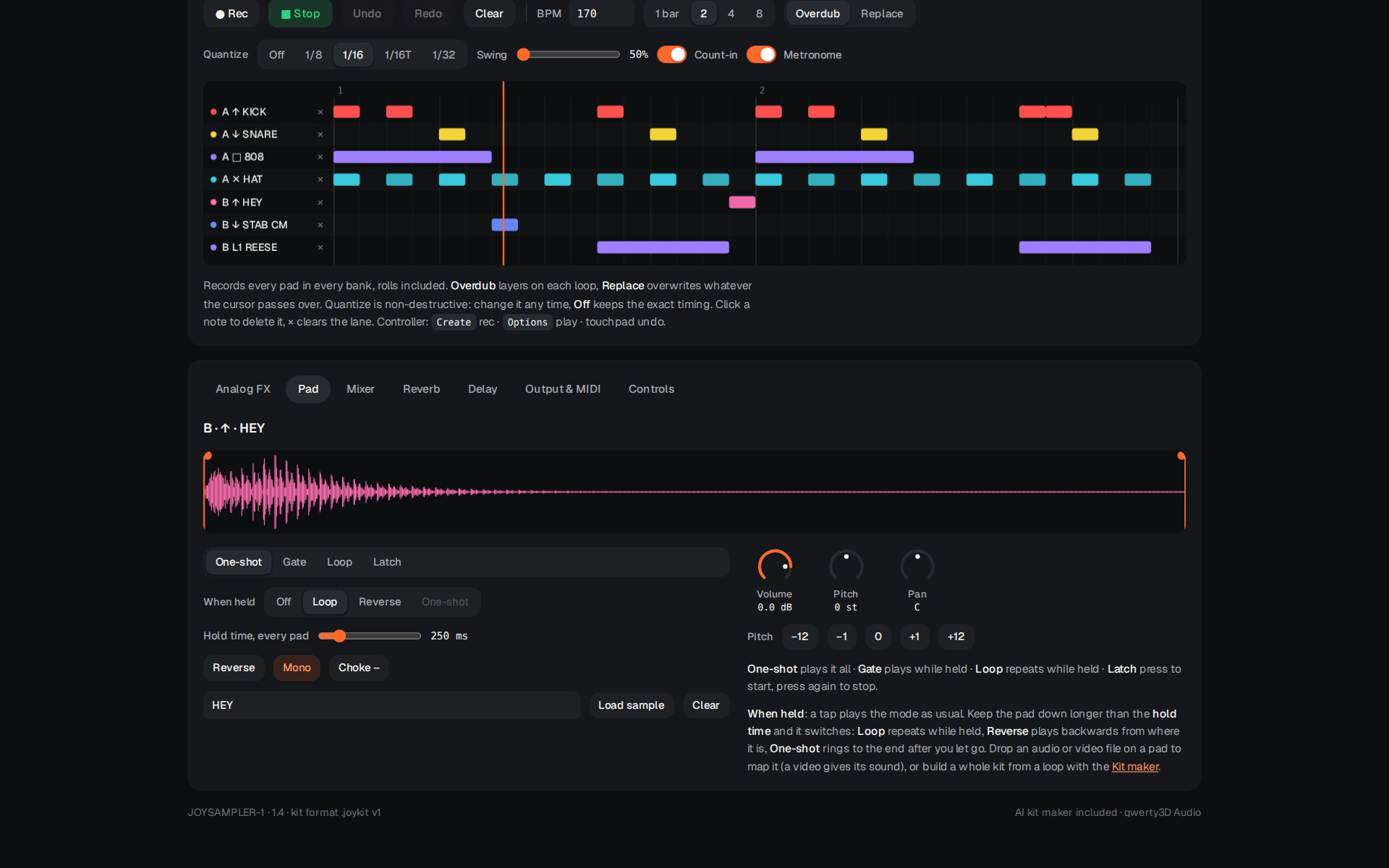Clear the STAB CM lane with its × icon
This screenshot has height=868, width=1389.
tap(320, 225)
